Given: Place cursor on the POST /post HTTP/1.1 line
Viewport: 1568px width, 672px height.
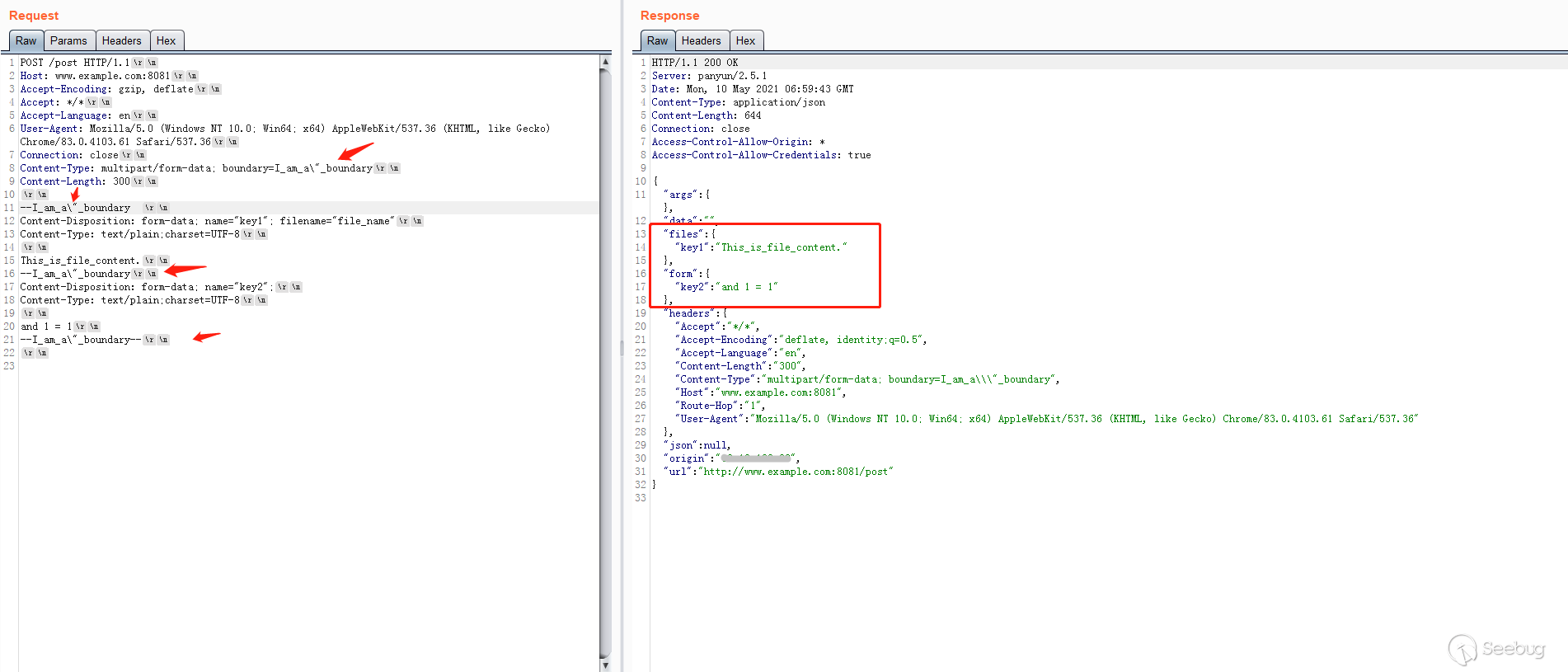Looking at the screenshot, I should click(74, 63).
